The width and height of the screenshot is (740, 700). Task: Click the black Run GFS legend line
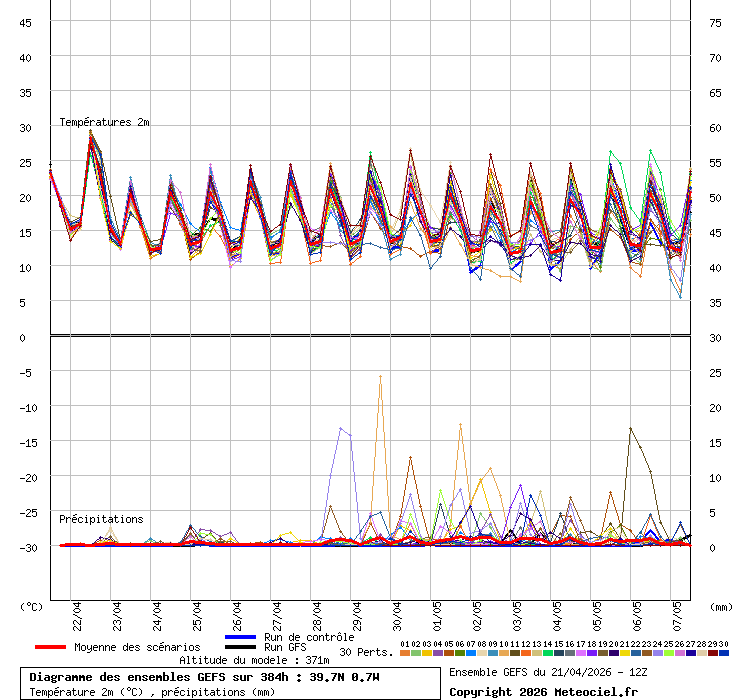click(240, 647)
